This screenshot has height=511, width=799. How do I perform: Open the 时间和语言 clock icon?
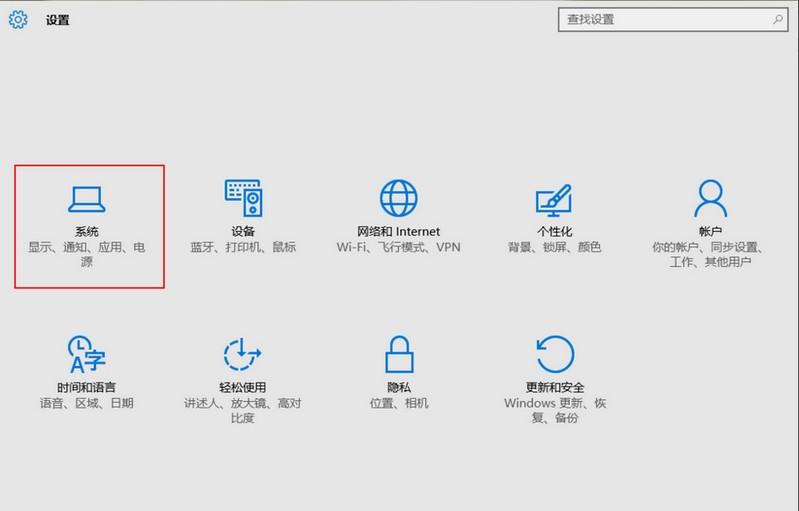tap(87, 354)
